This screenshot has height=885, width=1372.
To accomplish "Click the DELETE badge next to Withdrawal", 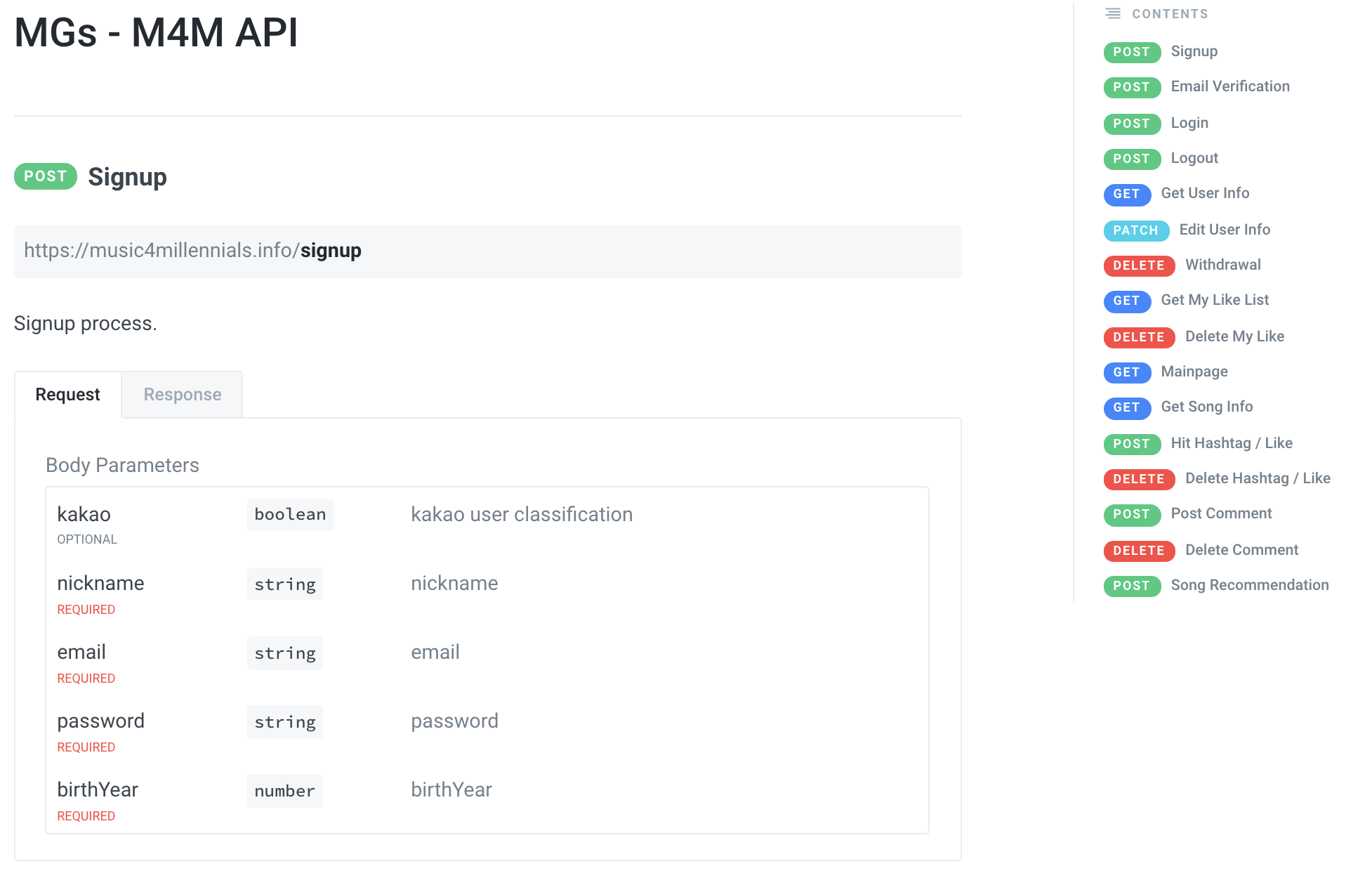I will pos(1139,265).
